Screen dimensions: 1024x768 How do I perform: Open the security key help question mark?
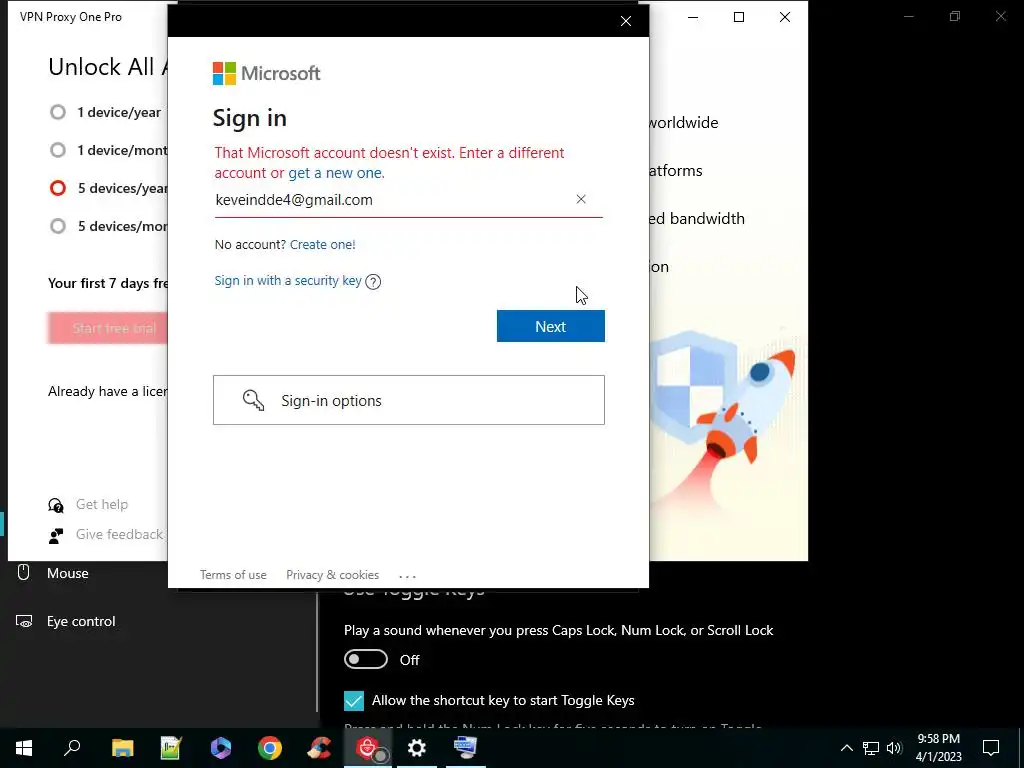[x=373, y=281]
